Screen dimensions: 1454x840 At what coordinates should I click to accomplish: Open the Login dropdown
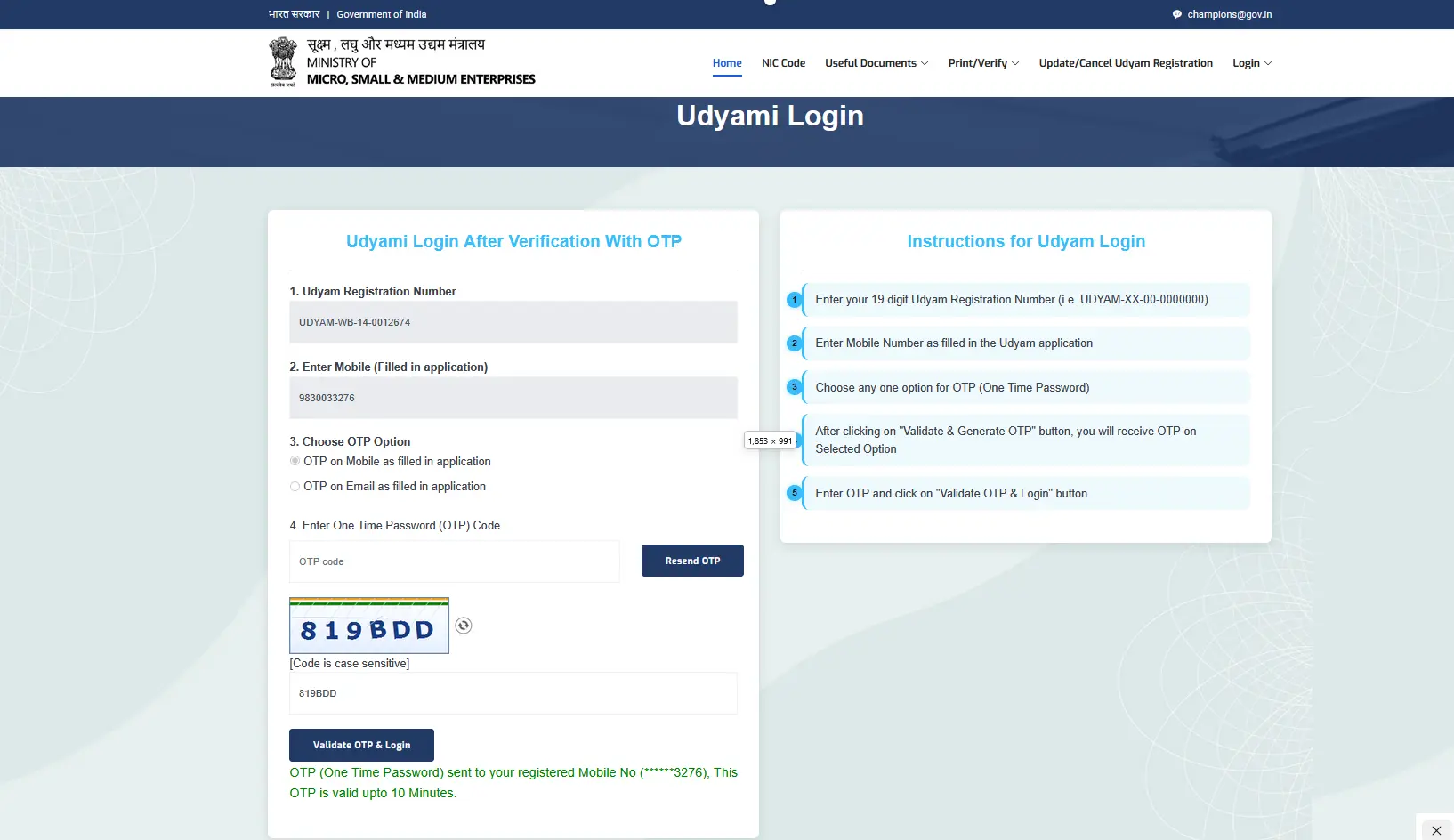pos(1251,62)
